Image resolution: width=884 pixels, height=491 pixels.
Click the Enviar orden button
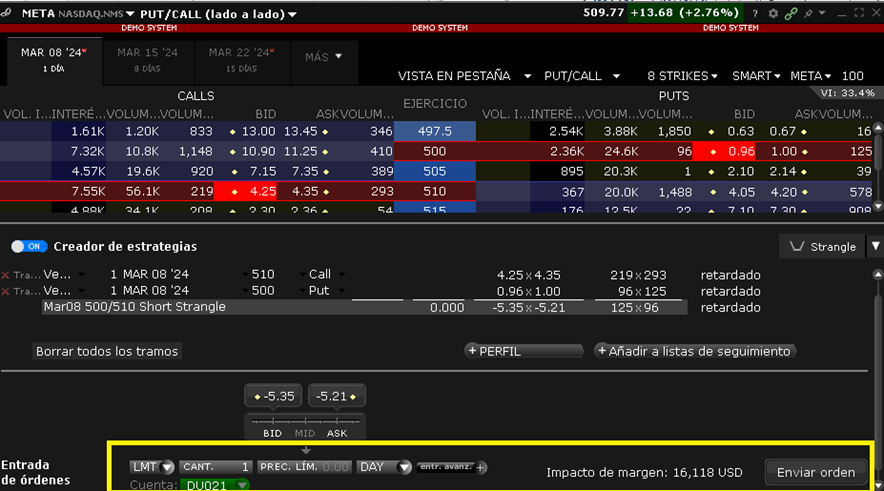tap(815, 472)
